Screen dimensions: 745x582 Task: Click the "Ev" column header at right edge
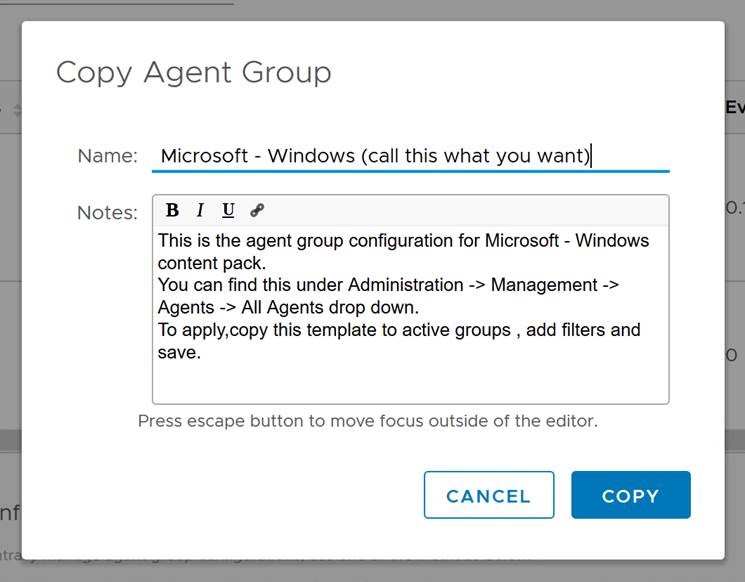click(x=734, y=107)
